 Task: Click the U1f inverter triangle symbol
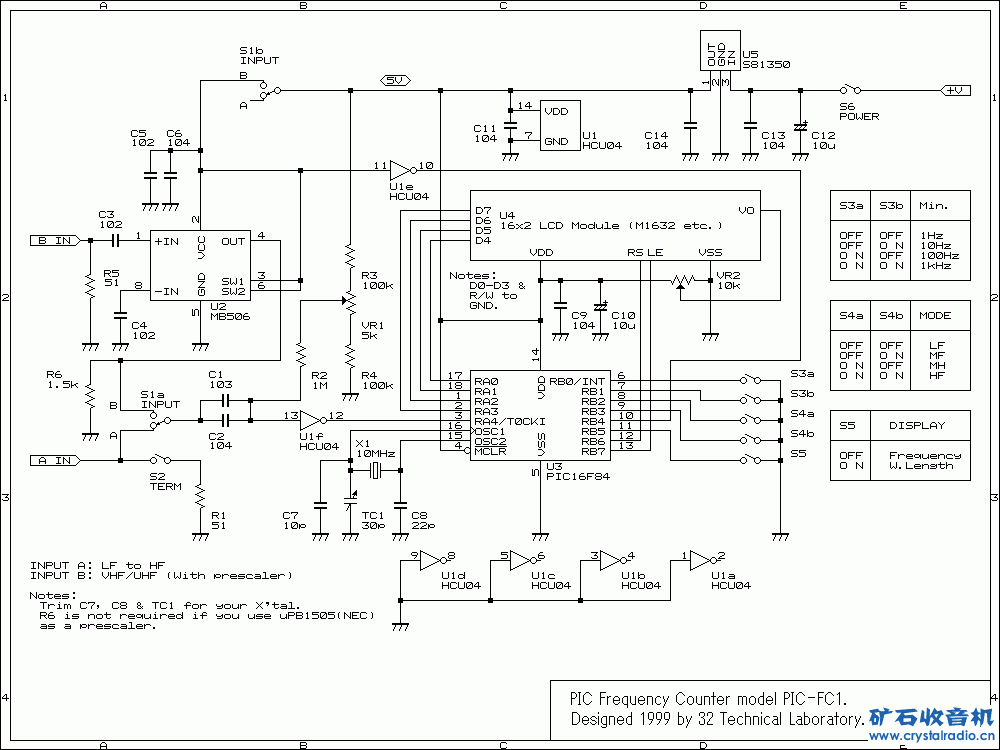coord(312,420)
